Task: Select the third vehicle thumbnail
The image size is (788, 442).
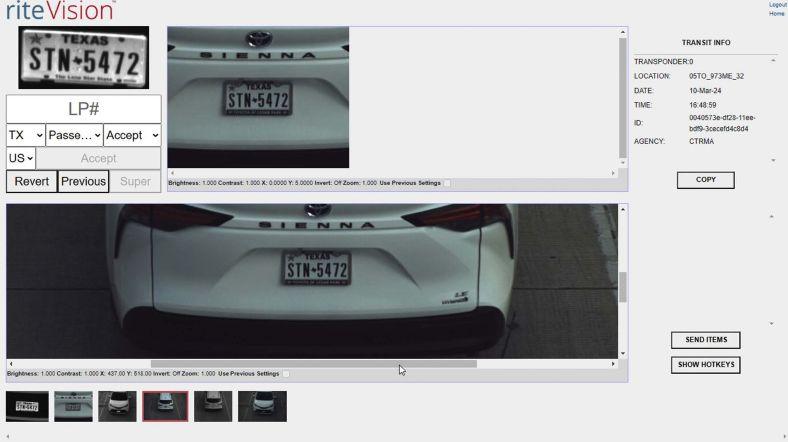Action: click(x=117, y=406)
